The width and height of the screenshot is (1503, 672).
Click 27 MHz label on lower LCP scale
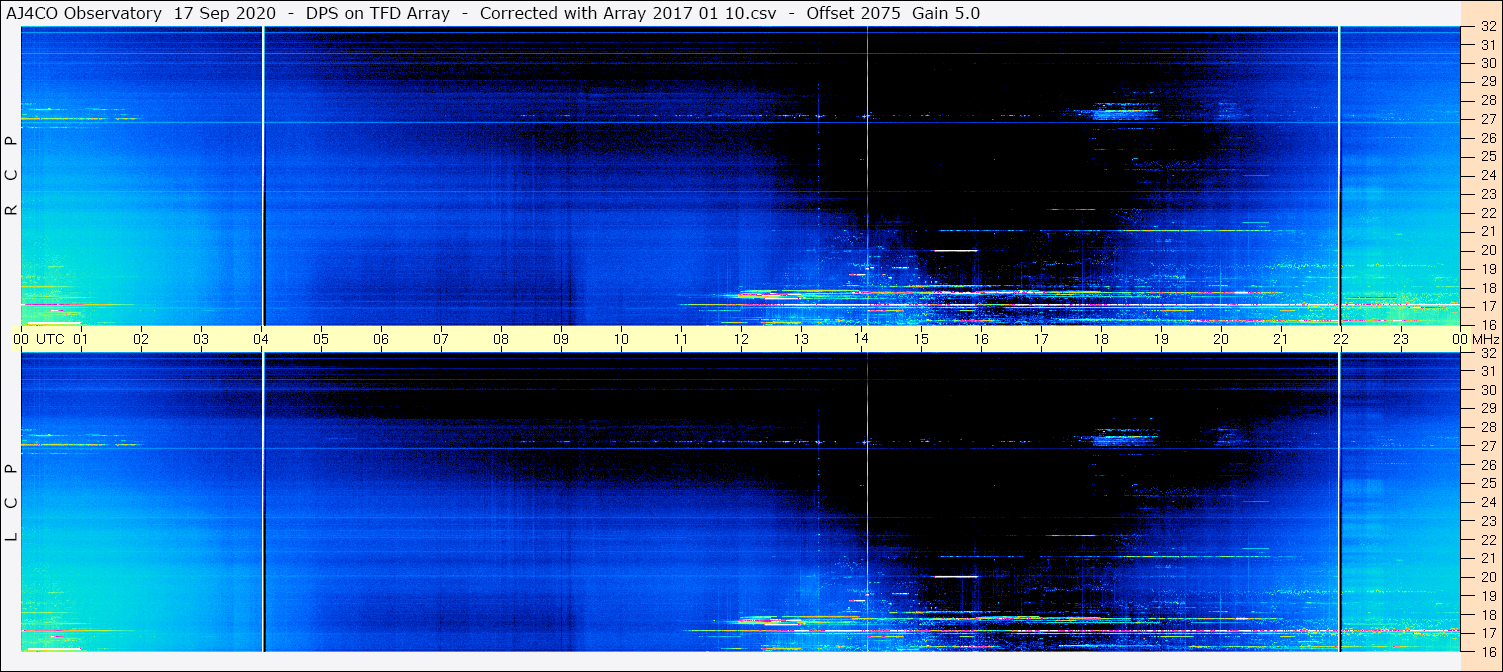1486,447
